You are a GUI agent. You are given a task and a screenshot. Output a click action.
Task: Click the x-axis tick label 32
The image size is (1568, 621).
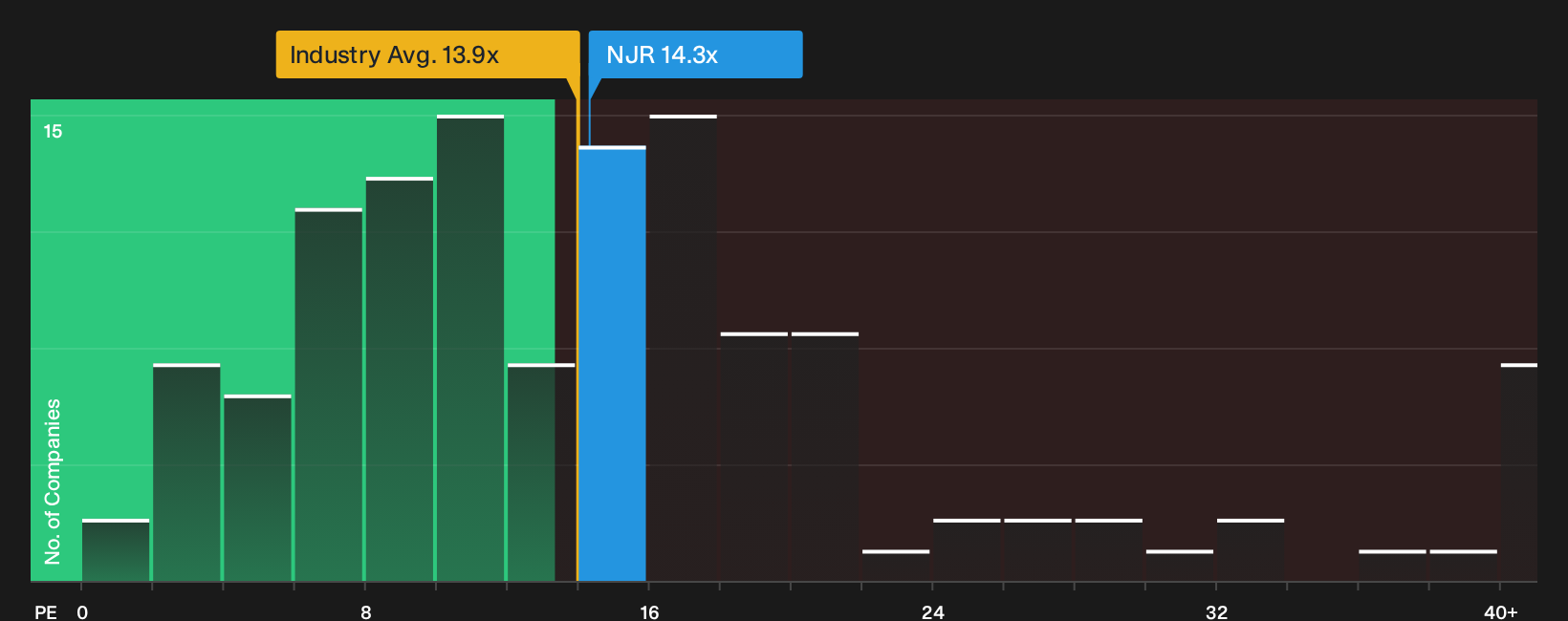[1216, 612]
